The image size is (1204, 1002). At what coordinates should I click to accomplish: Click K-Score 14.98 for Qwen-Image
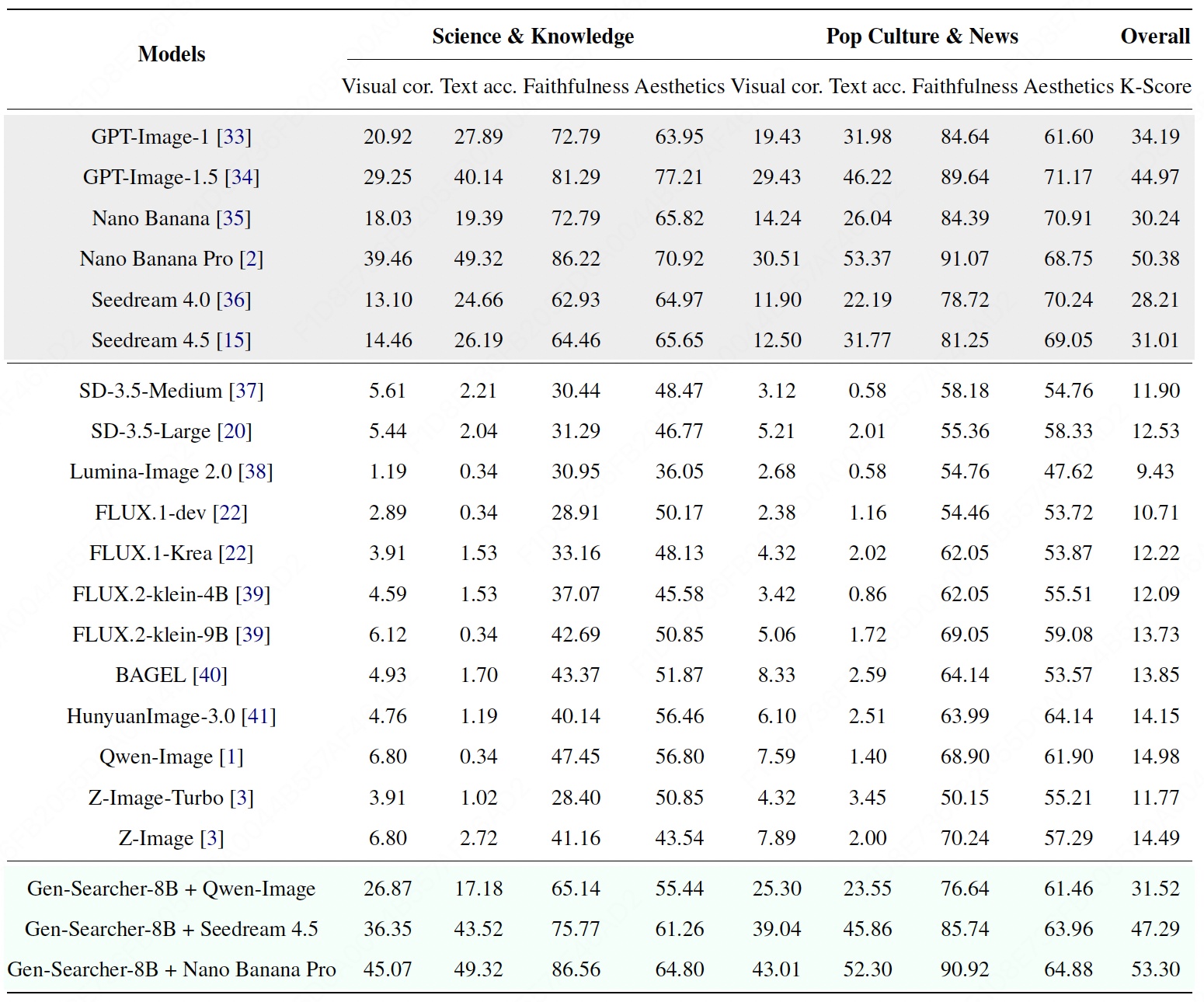pos(1155,757)
